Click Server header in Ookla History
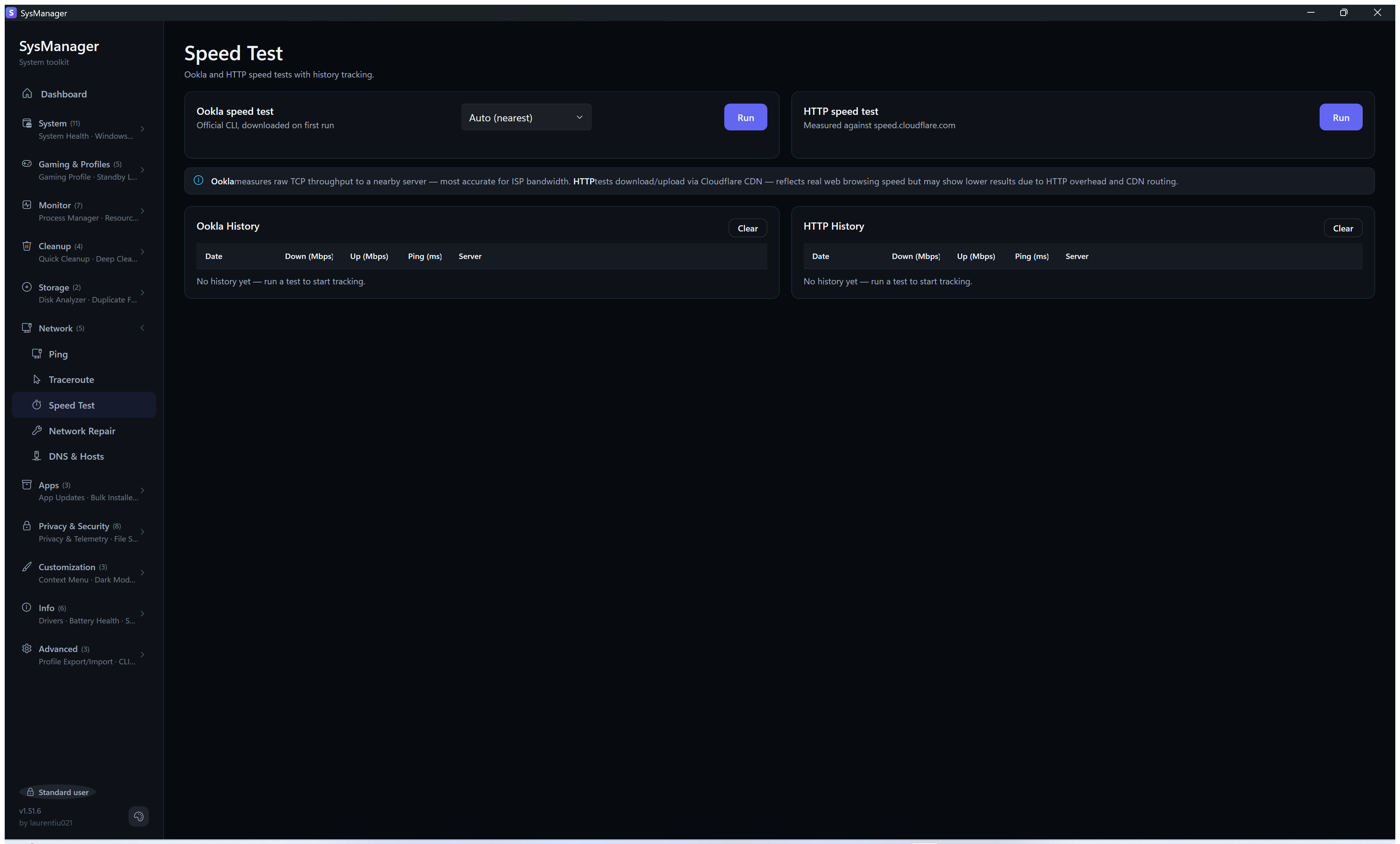 [x=470, y=256]
